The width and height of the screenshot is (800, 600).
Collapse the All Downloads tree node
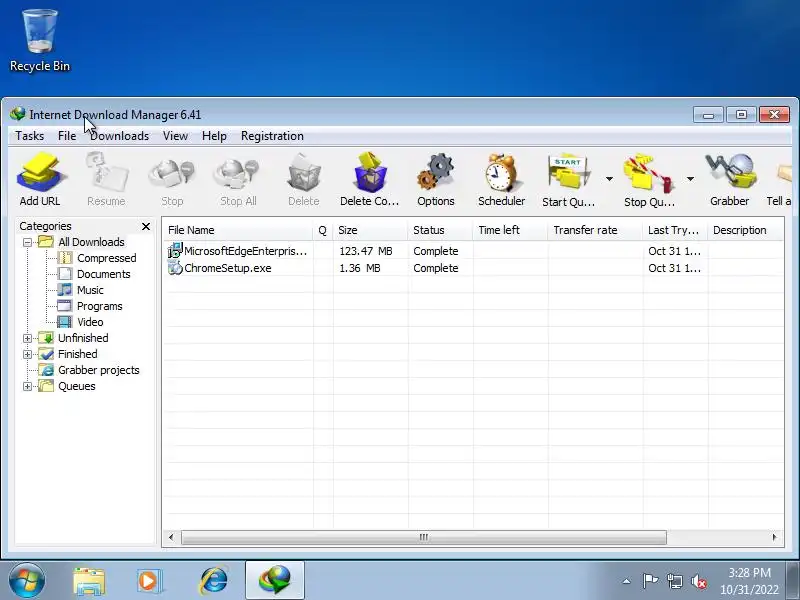coord(28,242)
